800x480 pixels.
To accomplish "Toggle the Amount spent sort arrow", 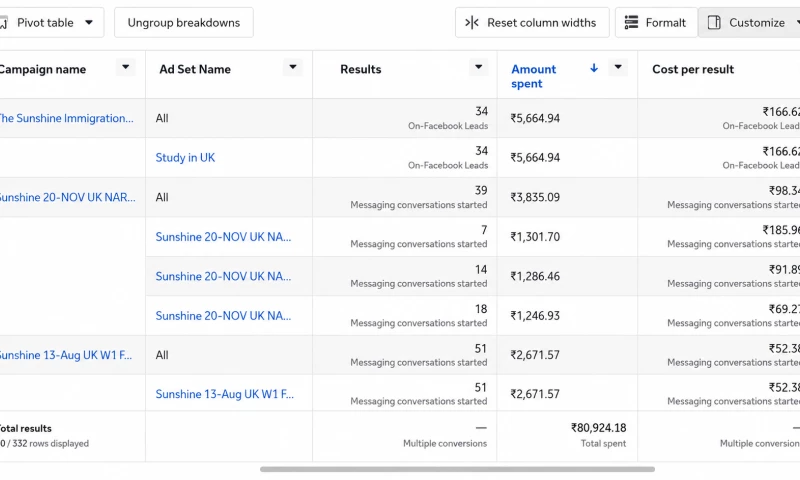I will pos(594,68).
